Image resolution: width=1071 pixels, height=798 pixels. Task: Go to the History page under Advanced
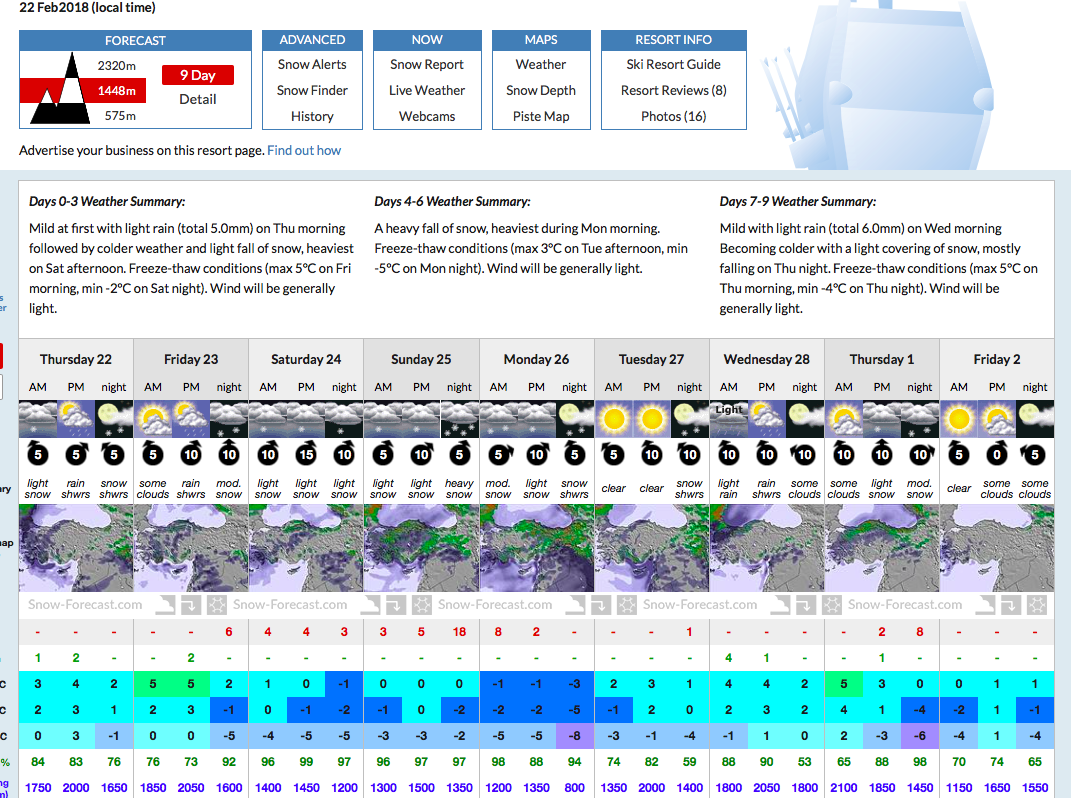coord(312,116)
